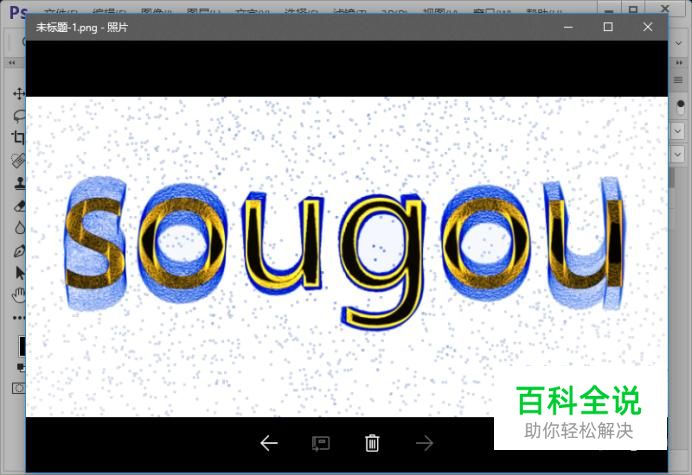Screen dimensions: 692x475
Task: Select the Lasso tool in Photoshop
Action: (x=19, y=116)
